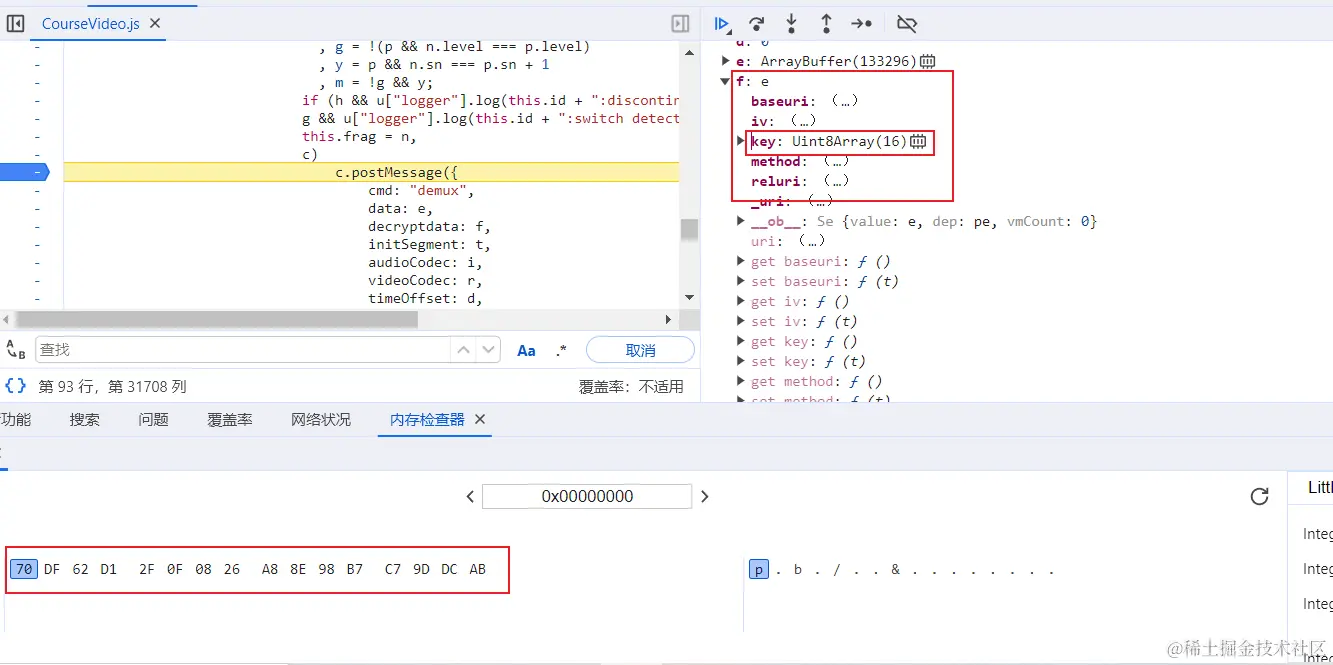Step over next function call
The height and width of the screenshot is (665, 1333).
tap(757, 23)
